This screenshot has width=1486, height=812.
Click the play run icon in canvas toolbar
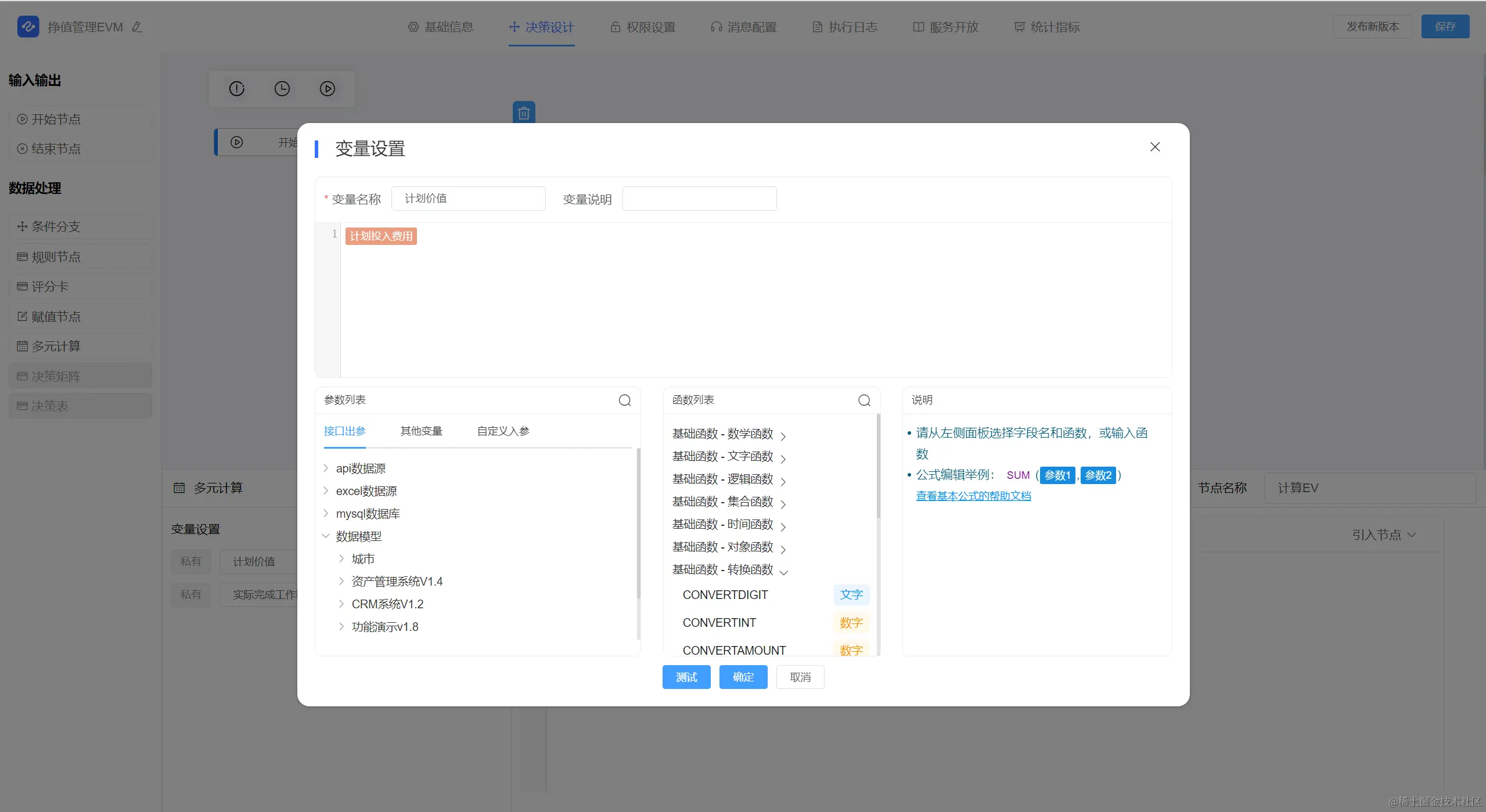click(328, 89)
